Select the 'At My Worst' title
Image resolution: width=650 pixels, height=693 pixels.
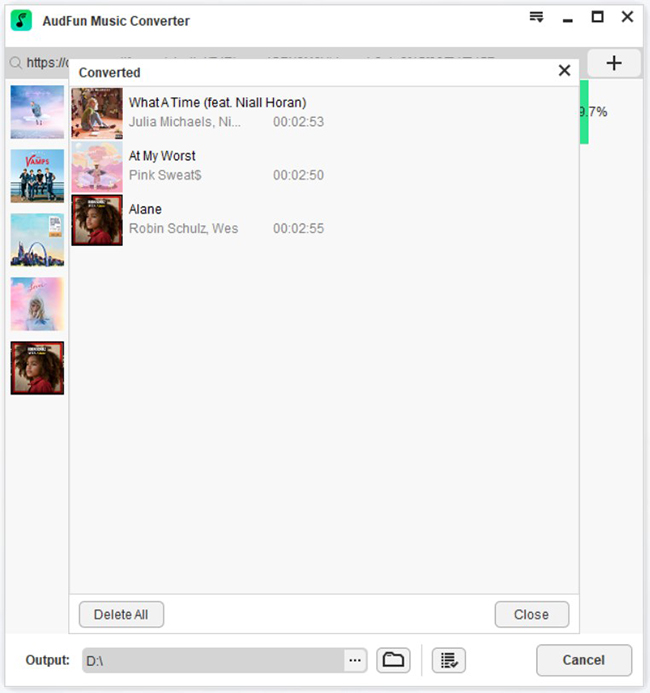point(162,156)
